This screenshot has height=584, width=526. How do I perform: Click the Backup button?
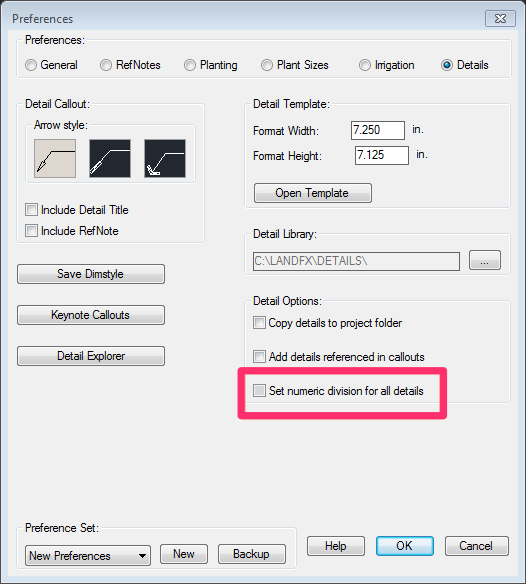click(x=252, y=554)
